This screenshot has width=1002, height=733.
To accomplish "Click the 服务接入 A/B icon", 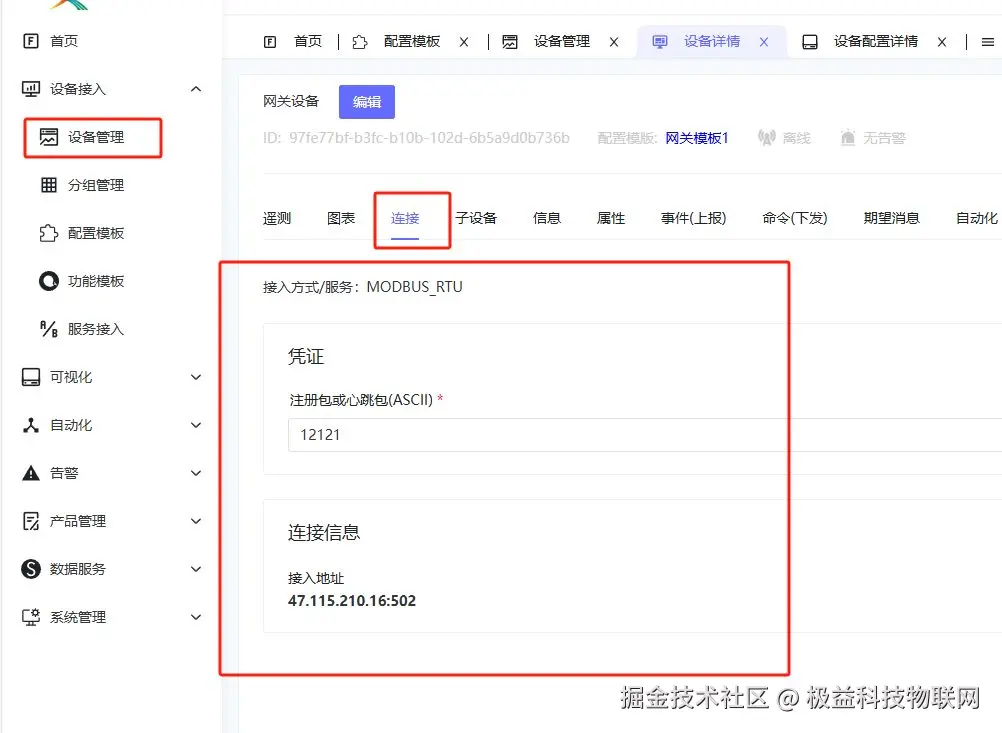I will tap(49, 329).
